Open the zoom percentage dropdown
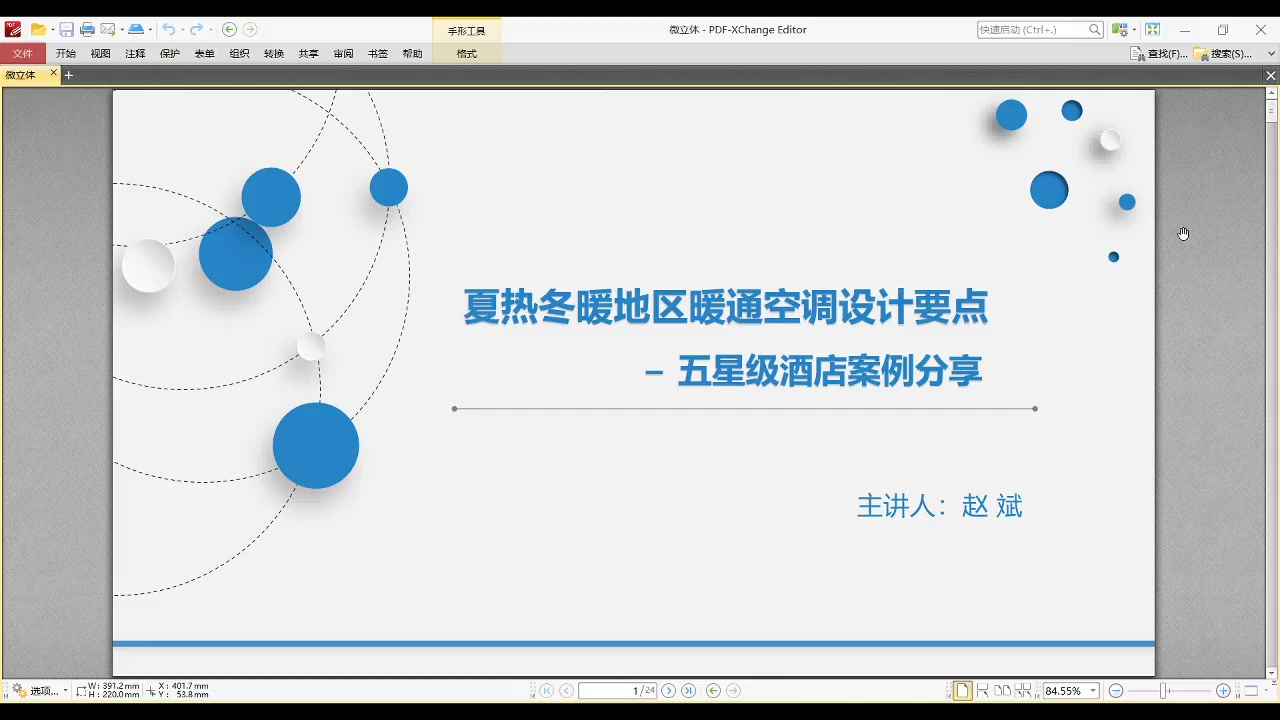This screenshot has width=1280, height=720. click(x=1093, y=691)
